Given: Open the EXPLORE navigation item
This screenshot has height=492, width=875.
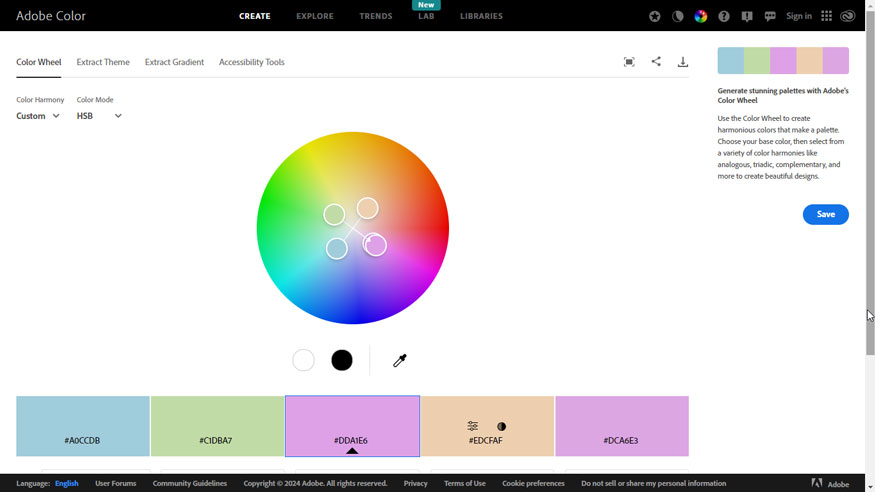Looking at the screenshot, I should (315, 16).
